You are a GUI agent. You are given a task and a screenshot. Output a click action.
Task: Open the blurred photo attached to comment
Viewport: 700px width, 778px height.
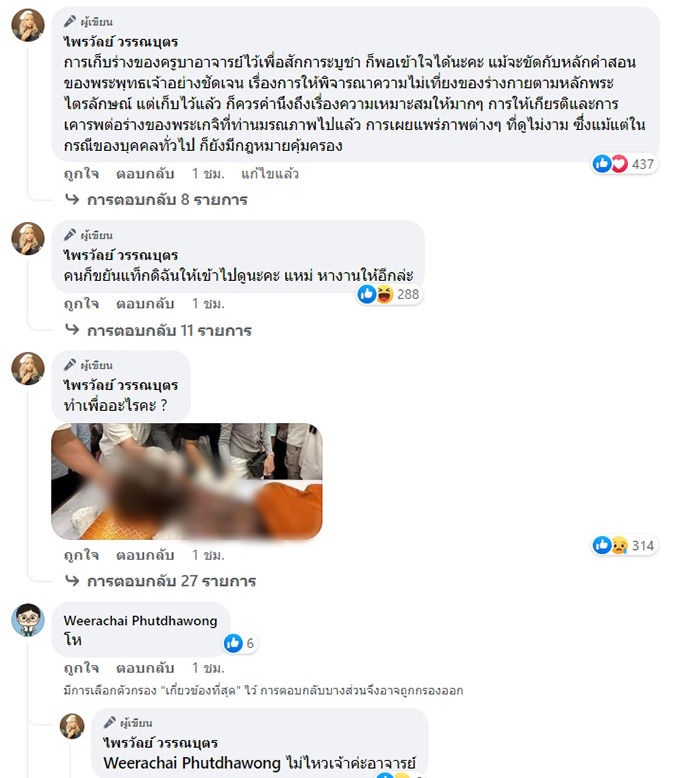pos(187,481)
